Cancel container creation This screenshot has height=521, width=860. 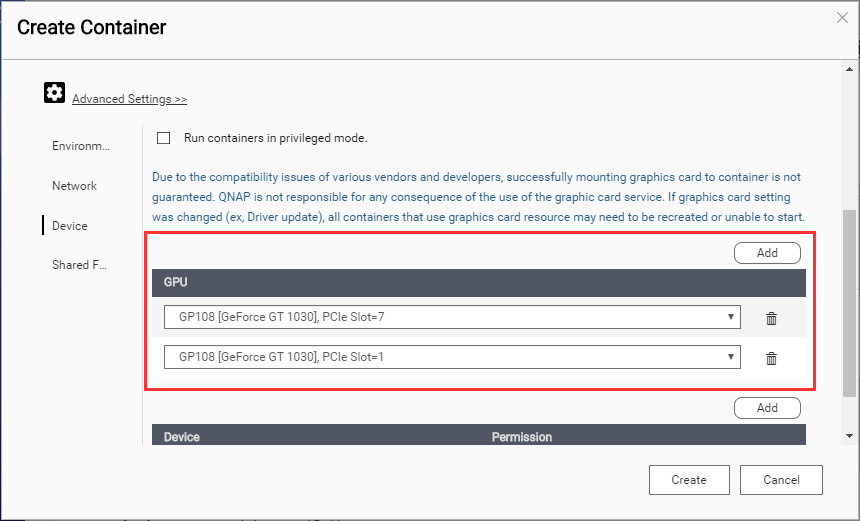781,480
